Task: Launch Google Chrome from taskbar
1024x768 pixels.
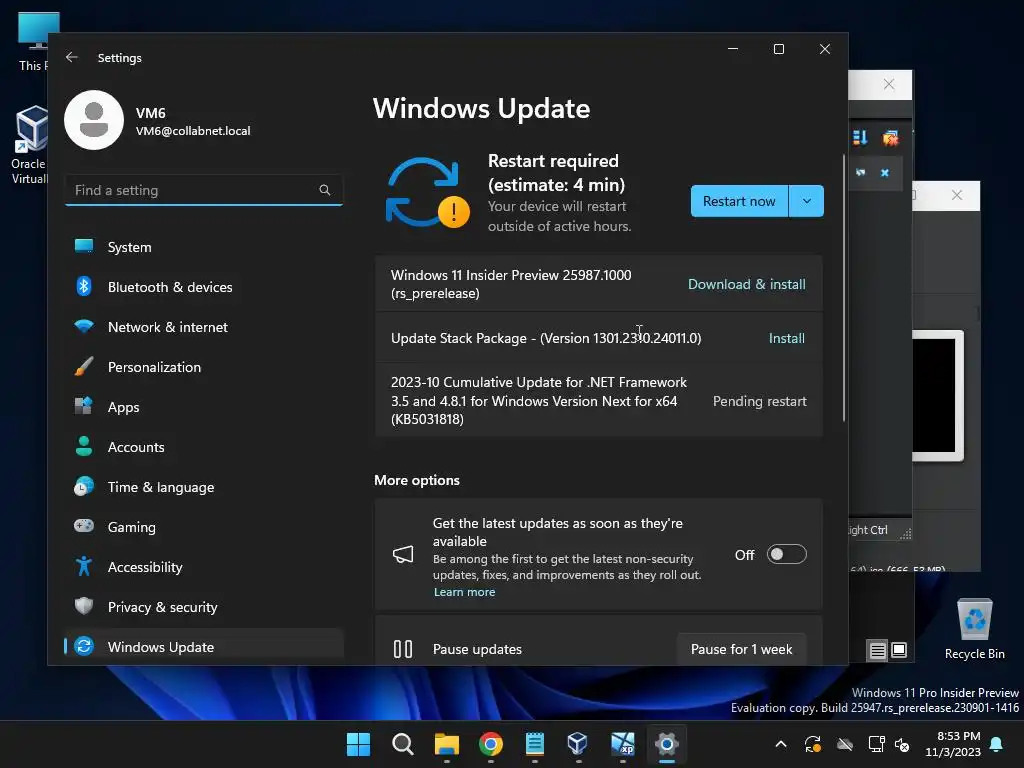Action: (x=490, y=744)
